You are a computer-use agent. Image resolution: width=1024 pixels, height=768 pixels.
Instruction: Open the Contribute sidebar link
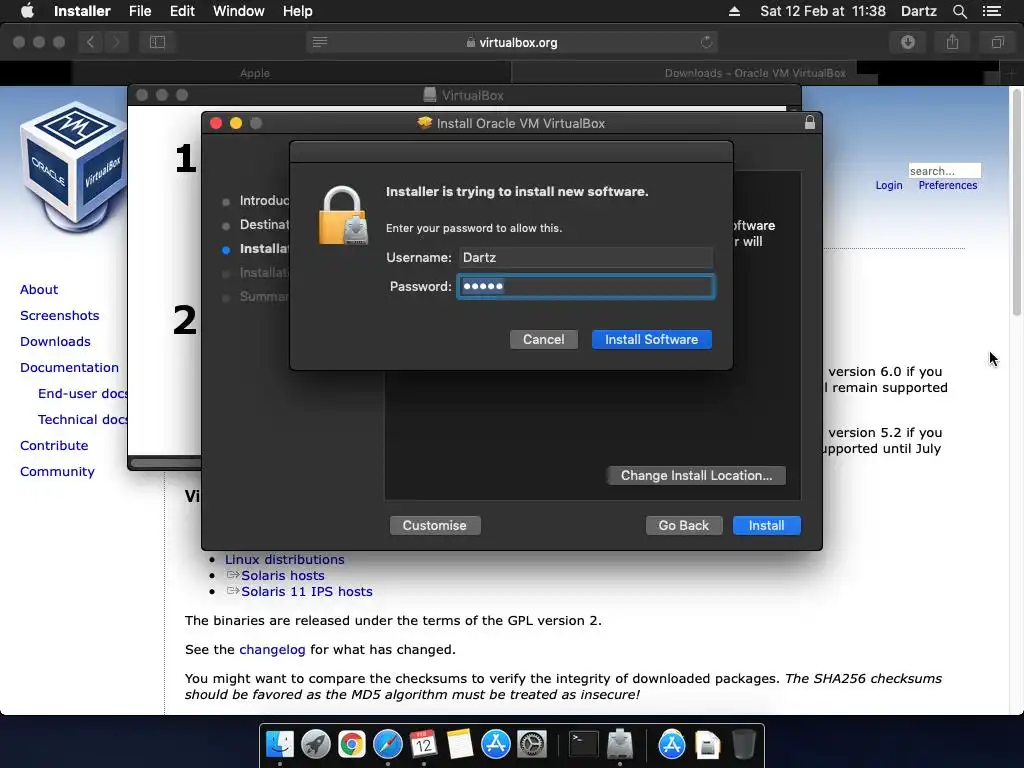click(x=54, y=446)
